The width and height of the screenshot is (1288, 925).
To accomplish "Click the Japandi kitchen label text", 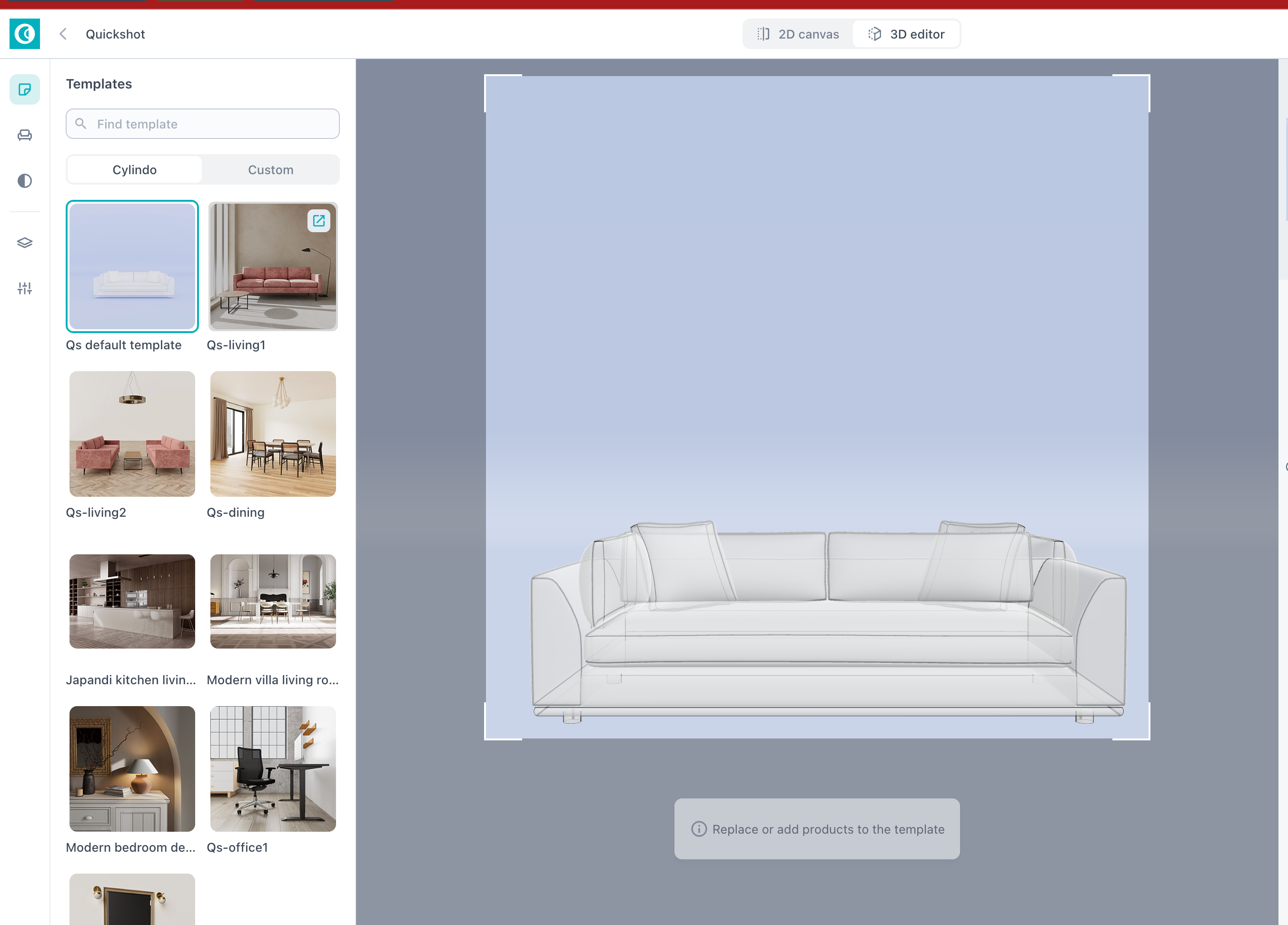I will (x=131, y=679).
